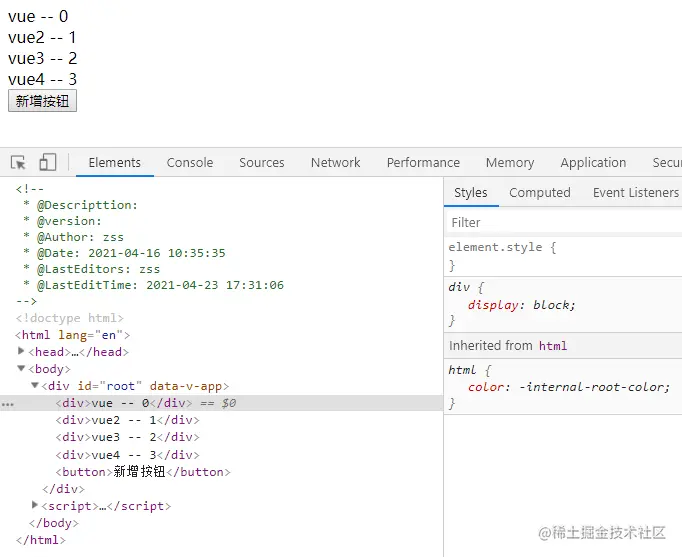Select the div 'vue3 -- 2' DOM row
The width and height of the screenshot is (682, 557).
pos(127,437)
